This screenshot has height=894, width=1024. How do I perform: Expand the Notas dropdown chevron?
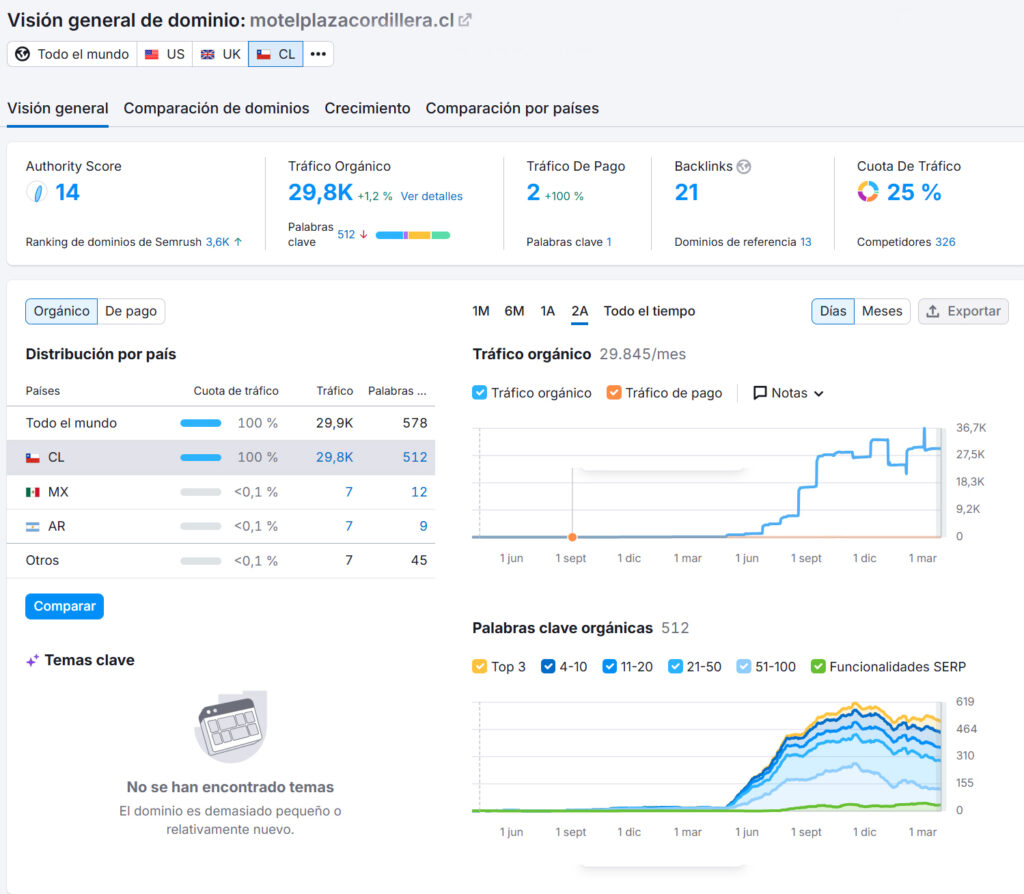point(819,394)
